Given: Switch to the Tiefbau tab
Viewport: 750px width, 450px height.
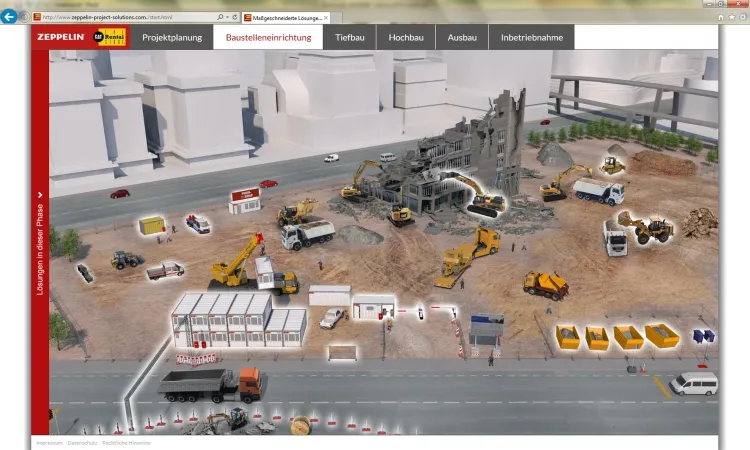Looking at the screenshot, I should click(349, 38).
